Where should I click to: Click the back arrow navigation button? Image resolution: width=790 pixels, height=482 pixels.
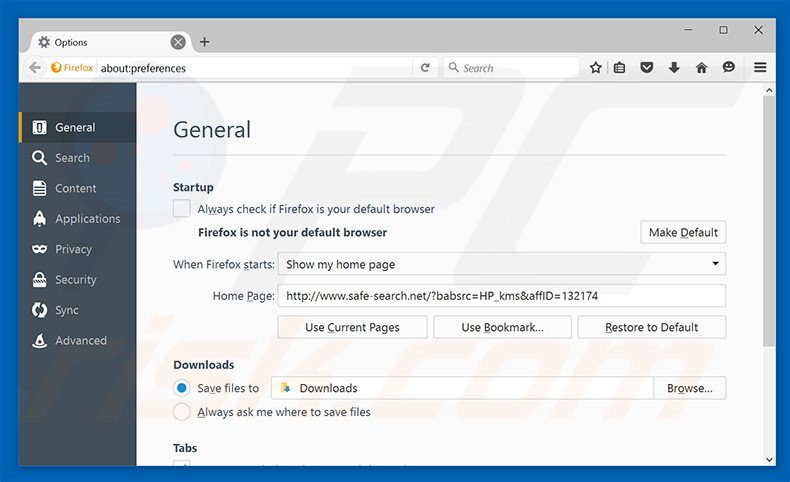point(35,67)
